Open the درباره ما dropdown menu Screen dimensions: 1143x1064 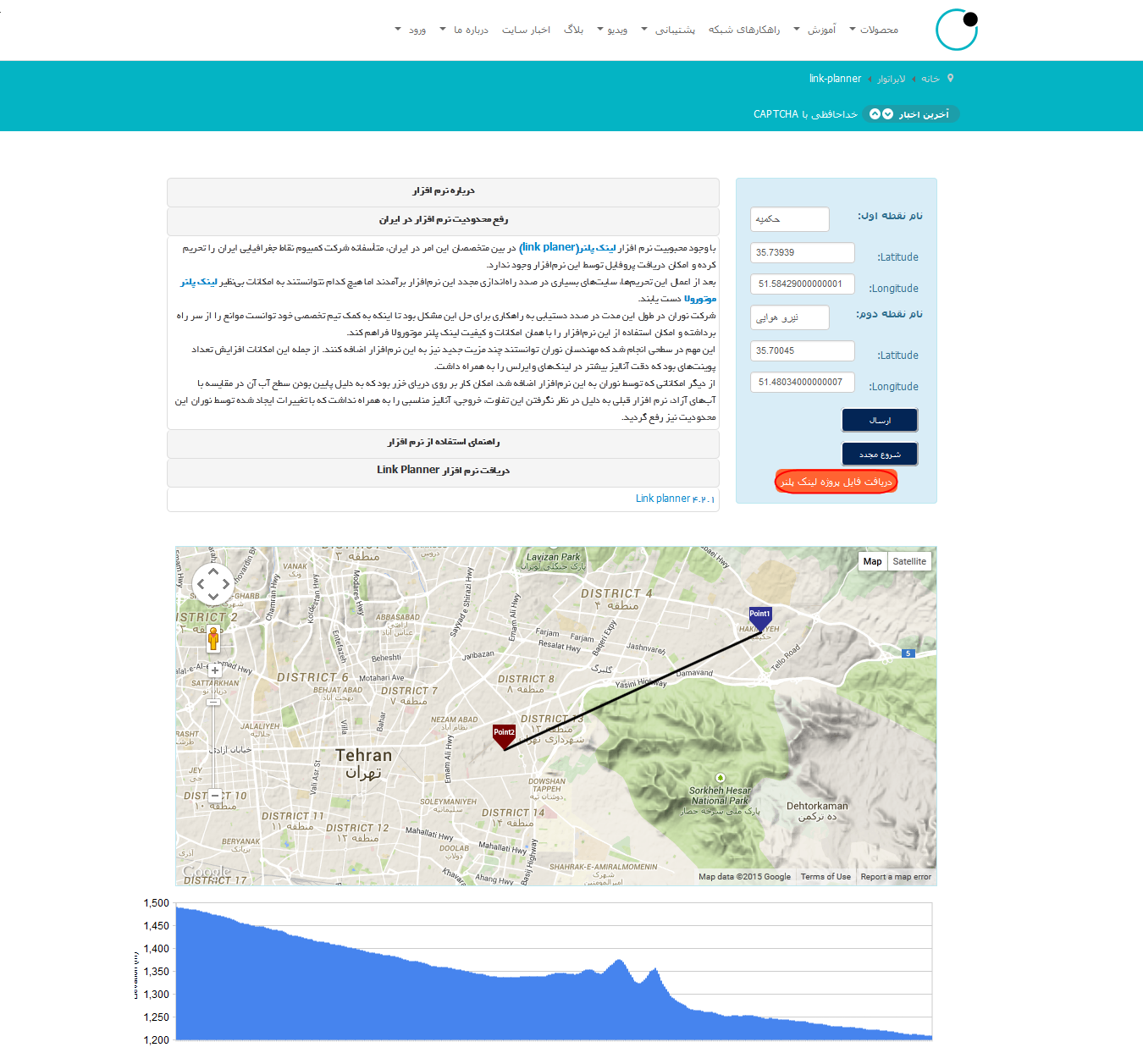464,30
